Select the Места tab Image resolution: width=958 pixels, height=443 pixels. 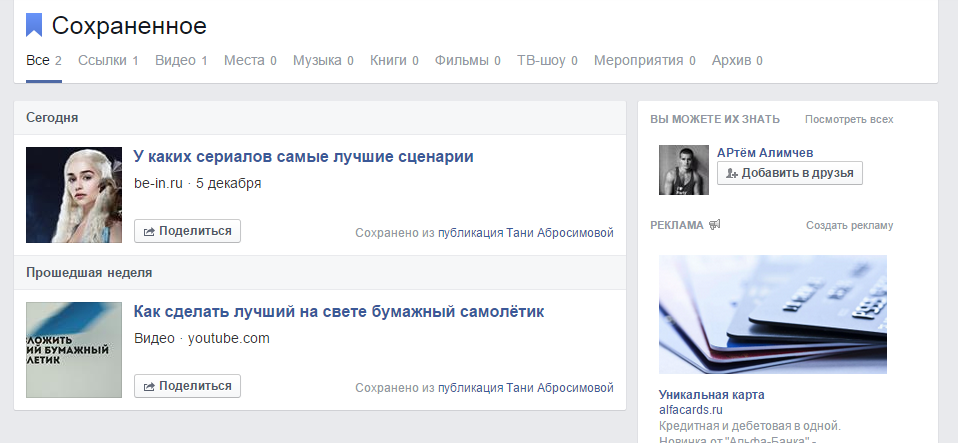[x=250, y=60]
